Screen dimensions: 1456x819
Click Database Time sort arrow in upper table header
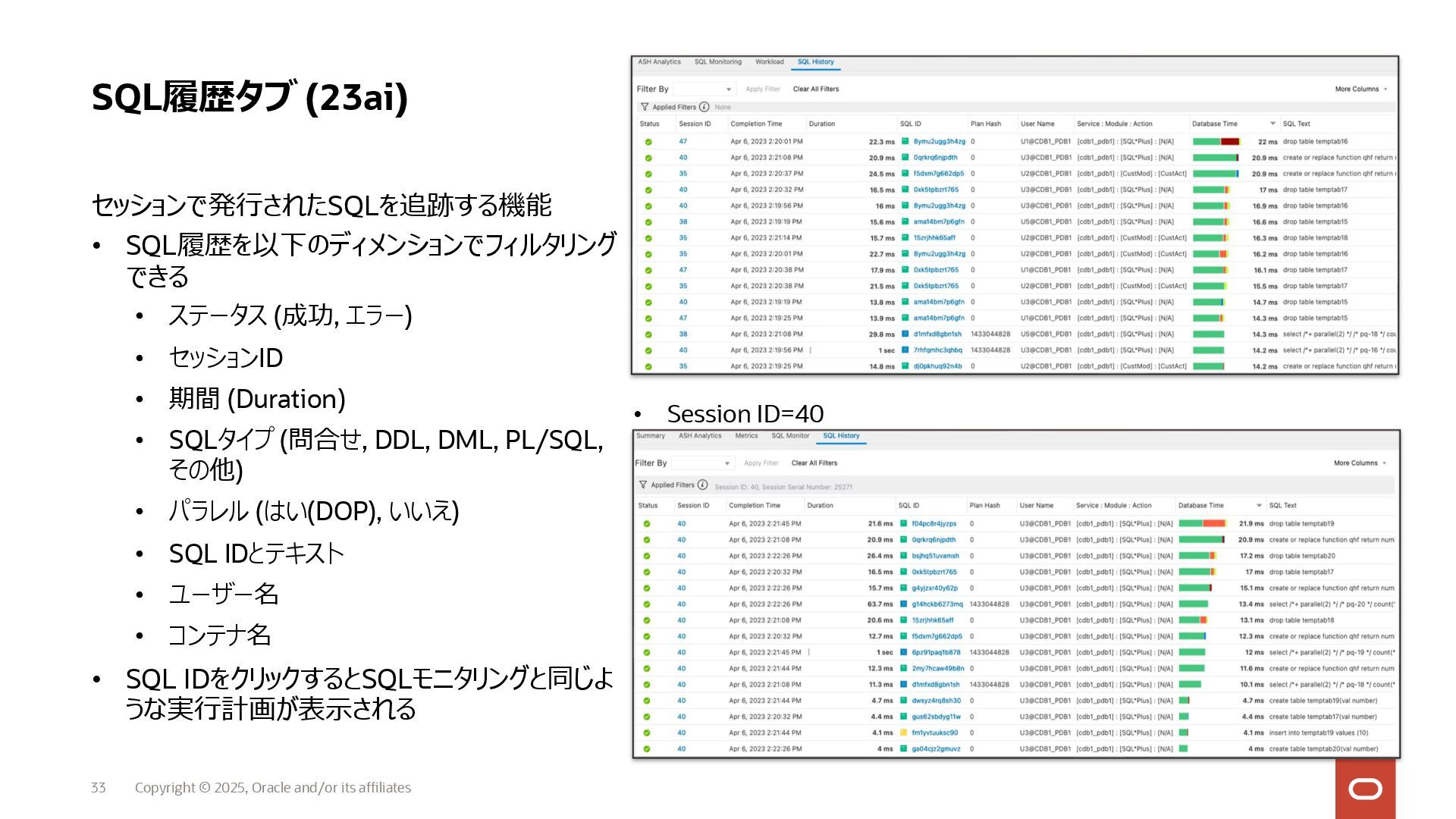tap(1272, 124)
